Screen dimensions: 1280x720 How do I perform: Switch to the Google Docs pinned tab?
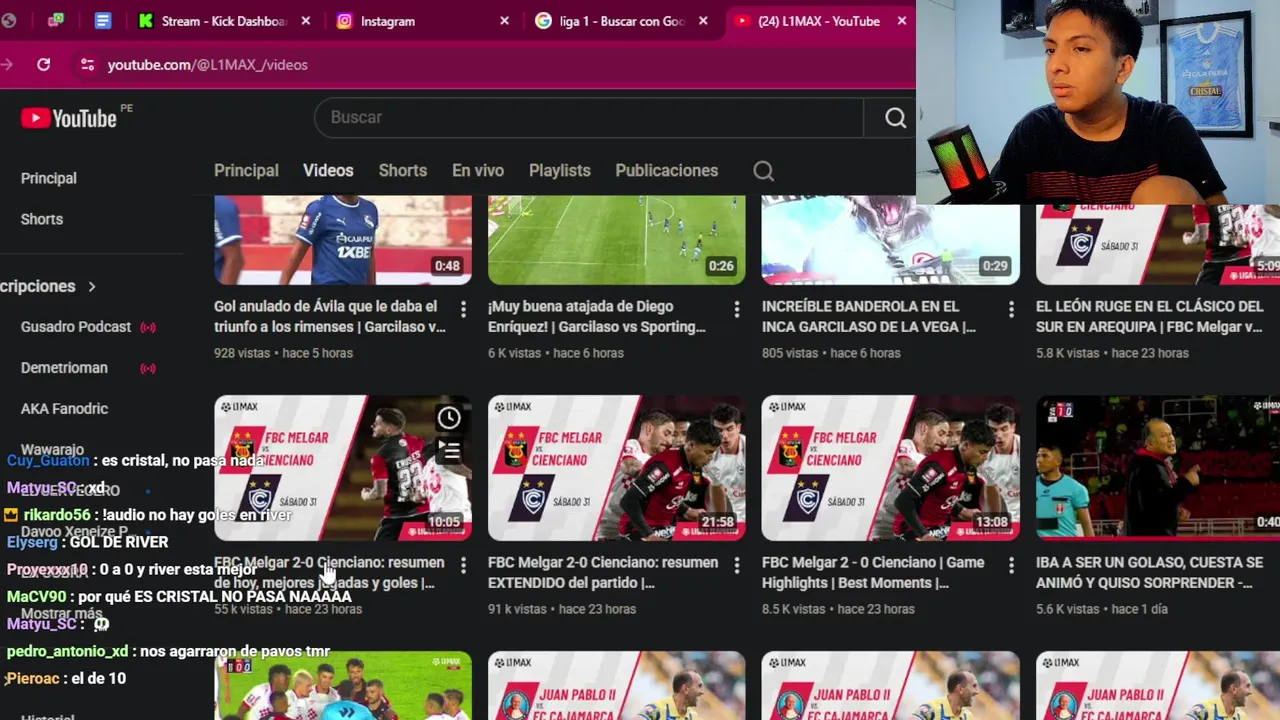(102, 21)
